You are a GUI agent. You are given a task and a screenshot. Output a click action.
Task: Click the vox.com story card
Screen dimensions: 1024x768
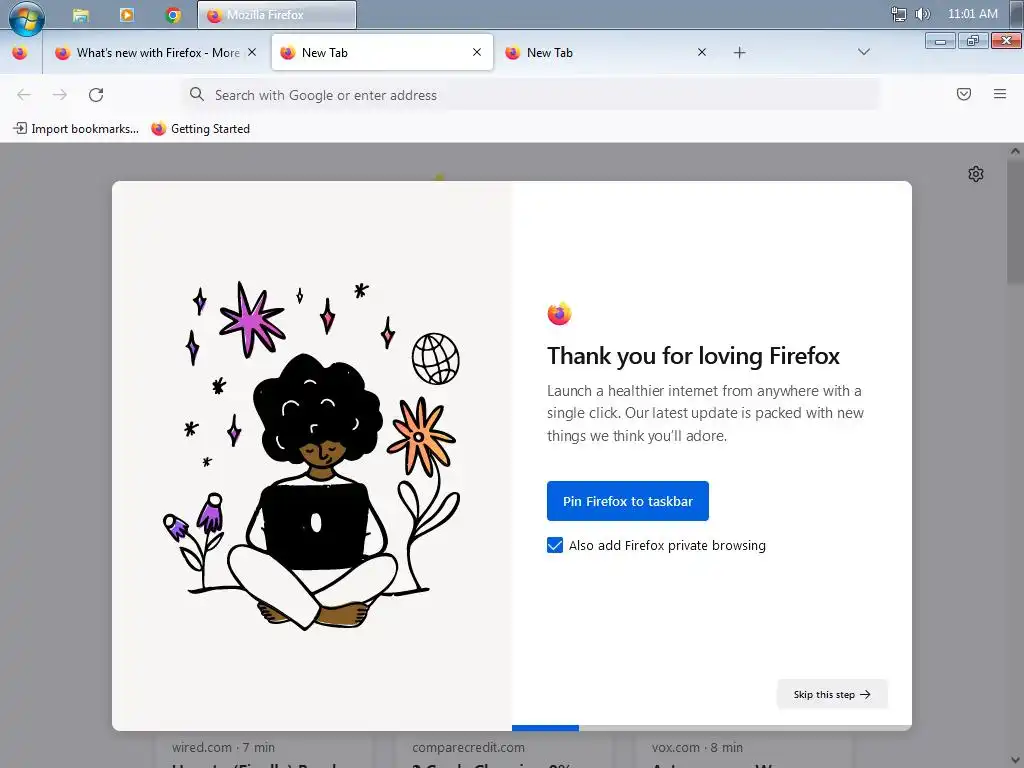[744, 750]
